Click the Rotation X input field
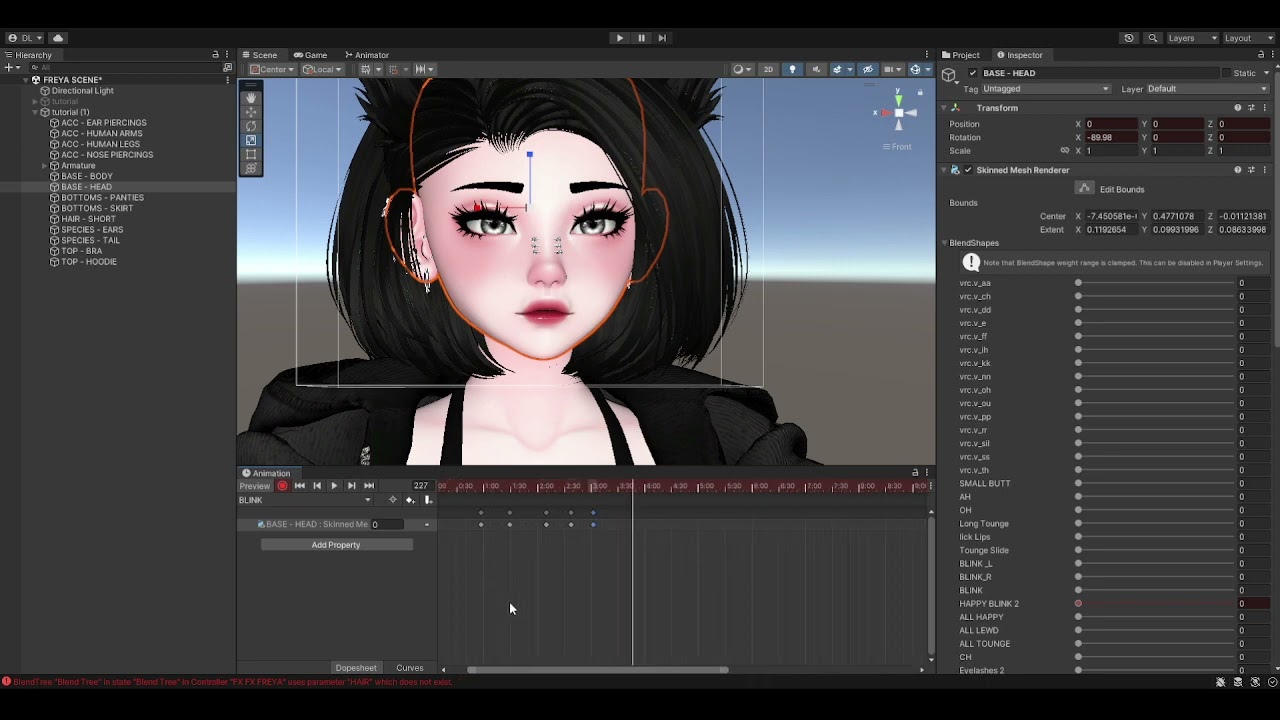This screenshot has width=1280, height=720. point(1112,138)
